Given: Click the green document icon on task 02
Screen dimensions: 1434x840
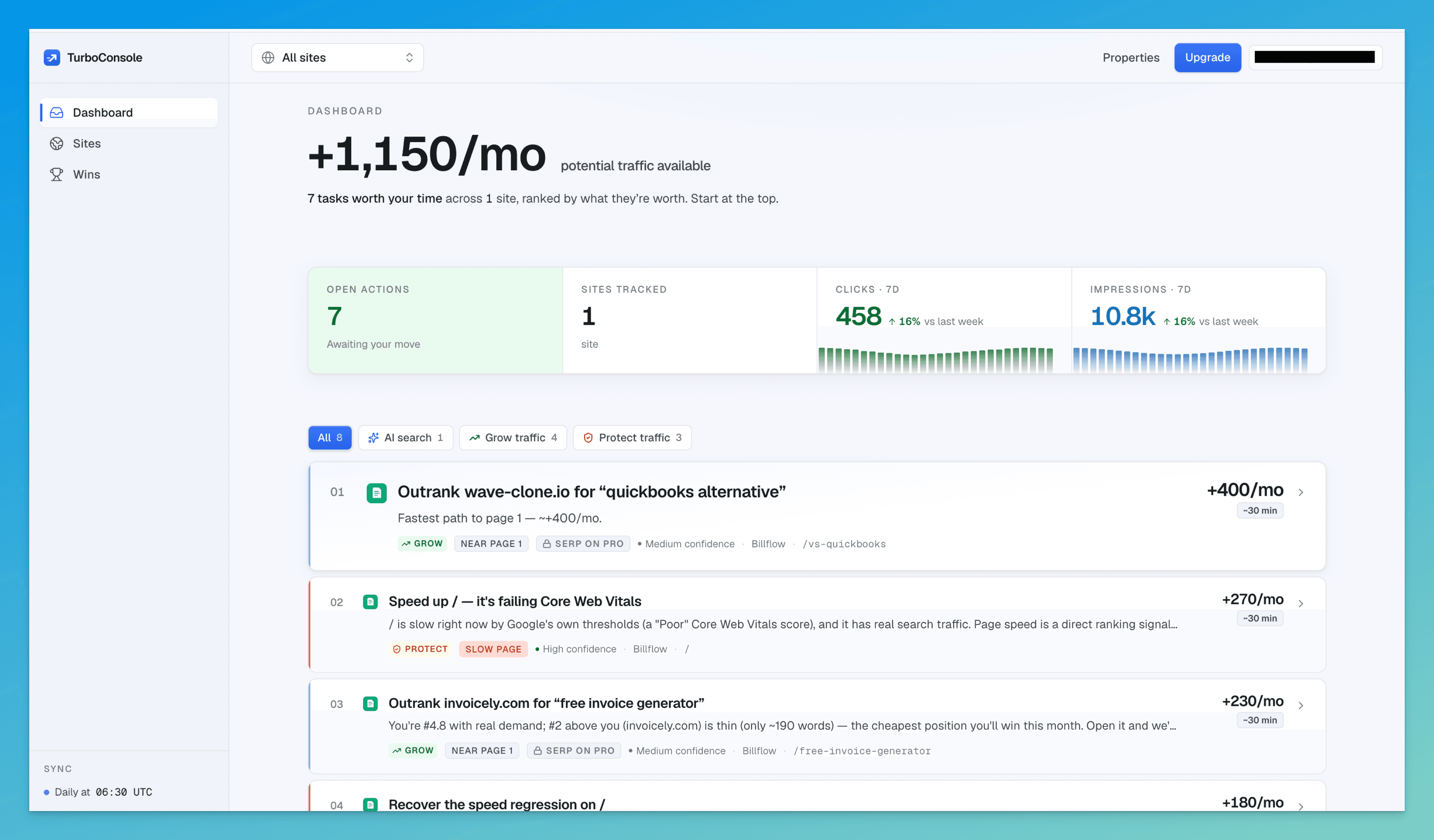Looking at the screenshot, I should 370,601.
